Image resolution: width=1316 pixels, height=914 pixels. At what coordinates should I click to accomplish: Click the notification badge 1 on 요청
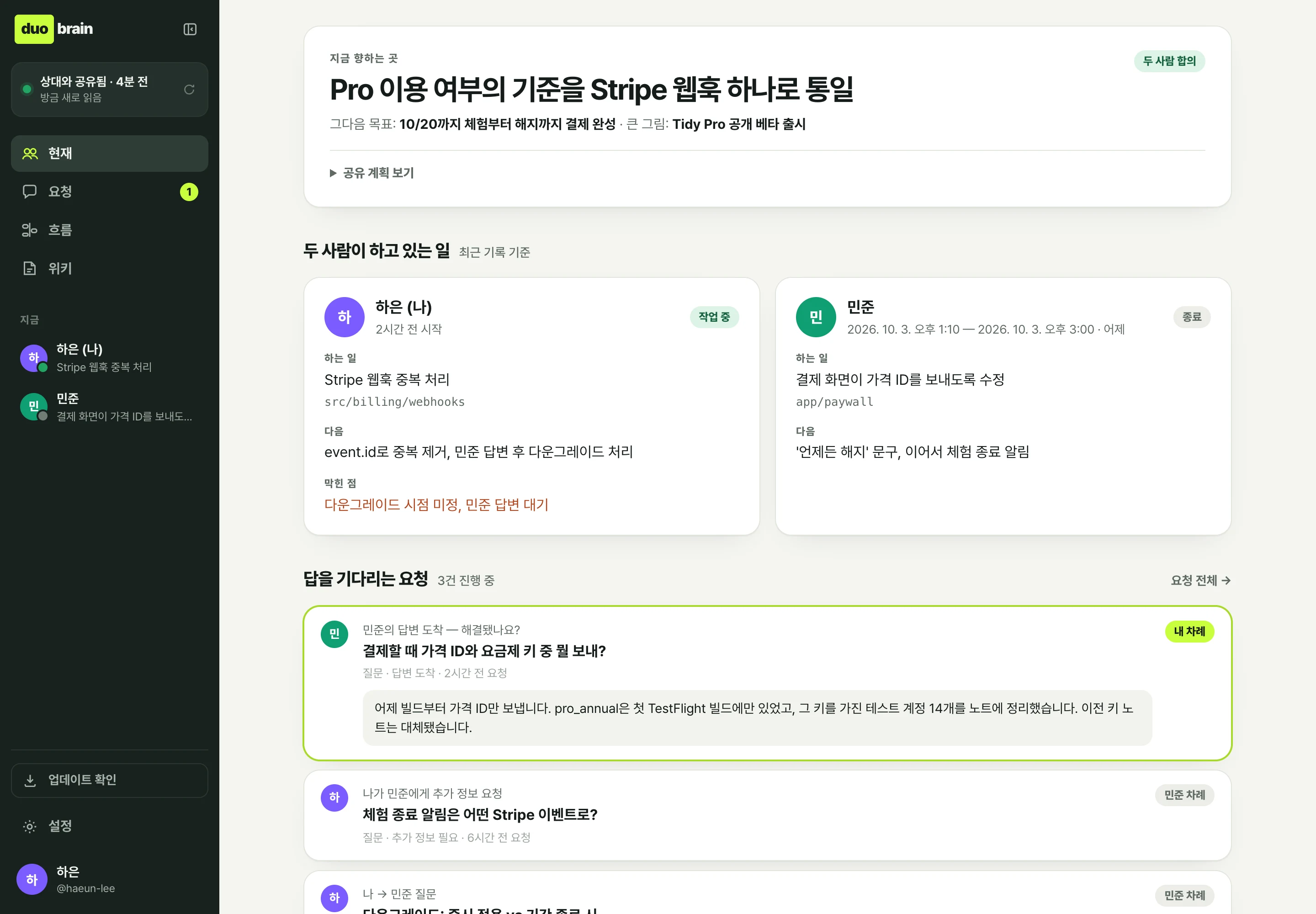pos(189,192)
